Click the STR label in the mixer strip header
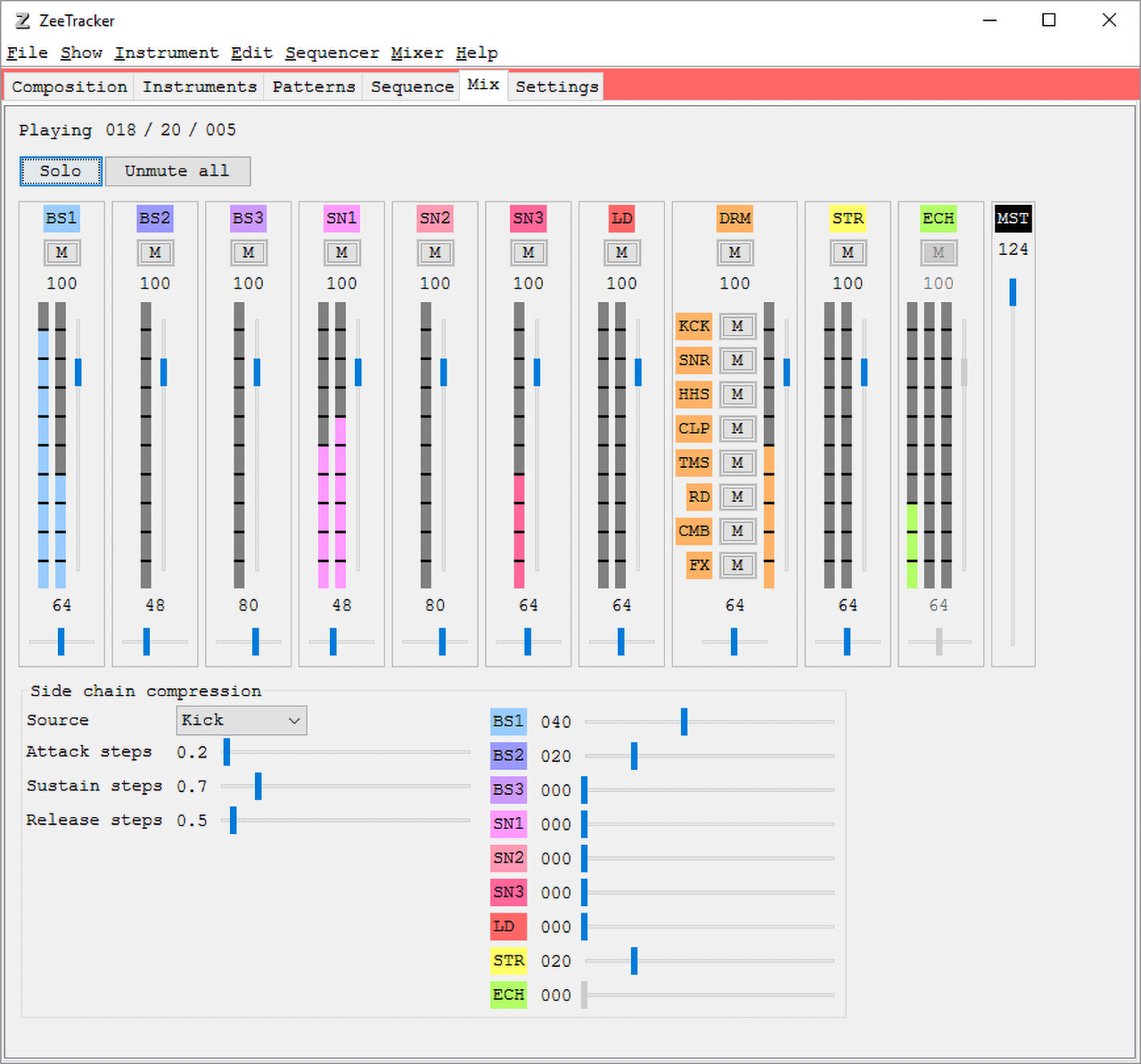 pos(848,218)
